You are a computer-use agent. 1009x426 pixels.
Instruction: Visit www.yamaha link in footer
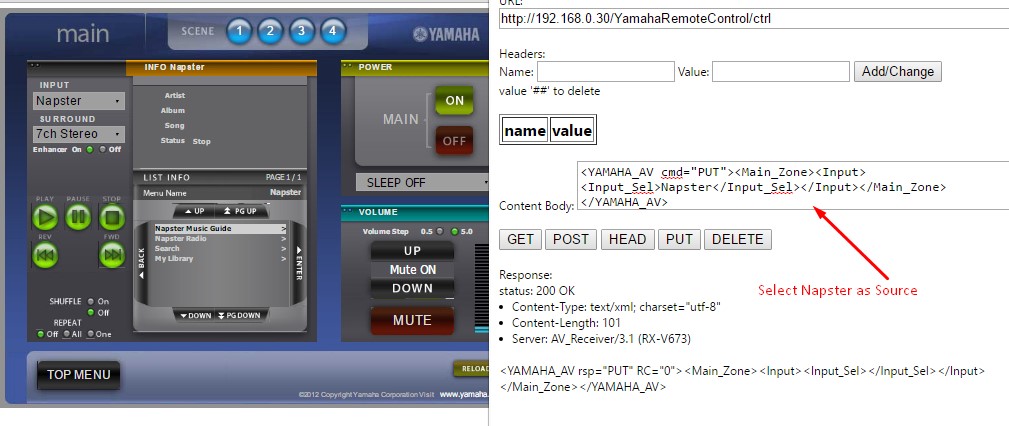464,394
